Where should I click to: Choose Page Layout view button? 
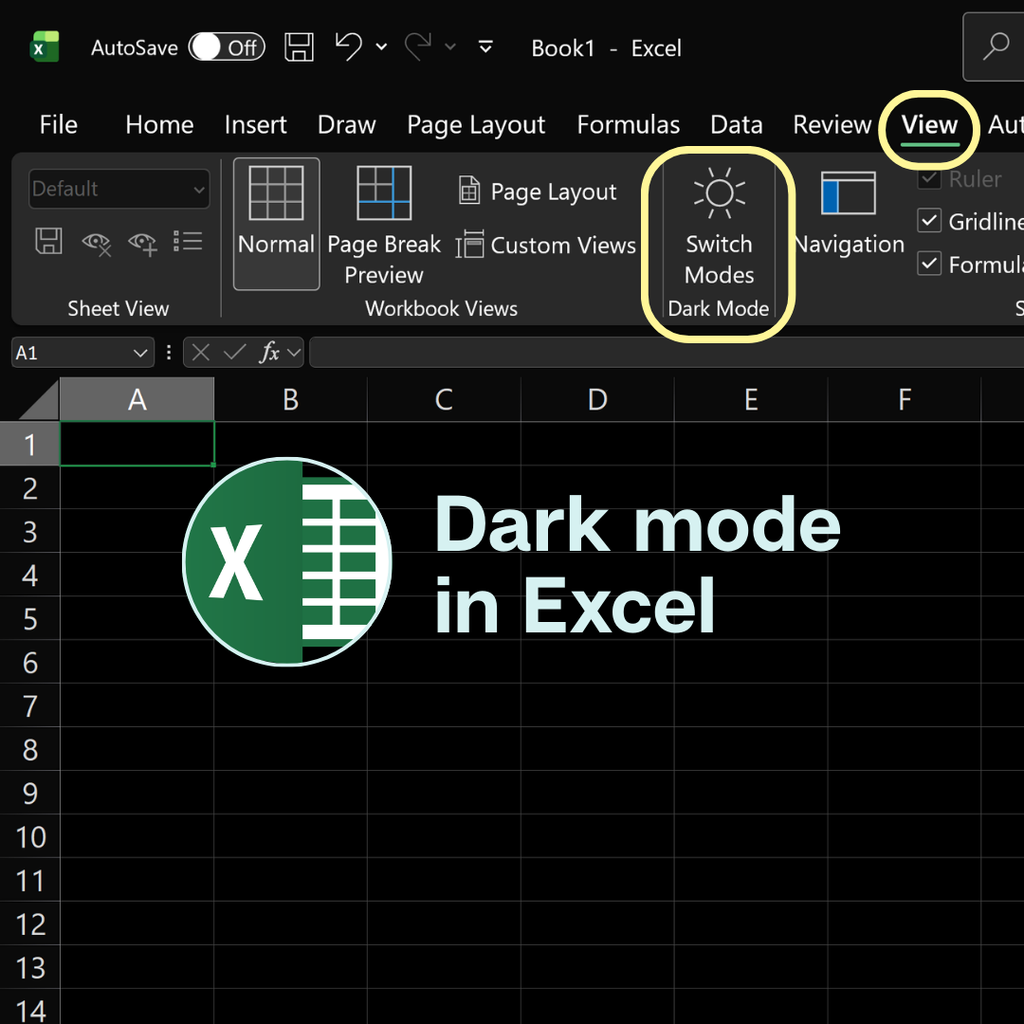[x=537, y=191]
